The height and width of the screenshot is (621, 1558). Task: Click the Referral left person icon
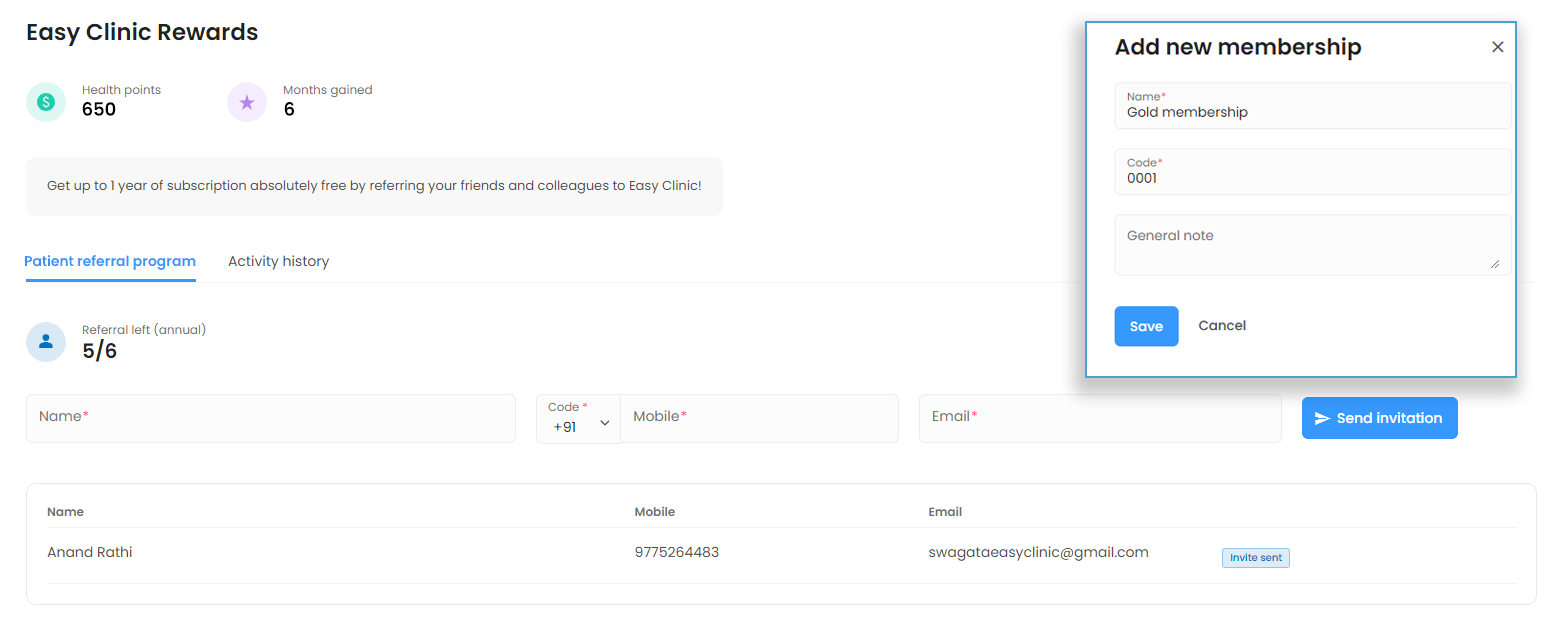46,342
